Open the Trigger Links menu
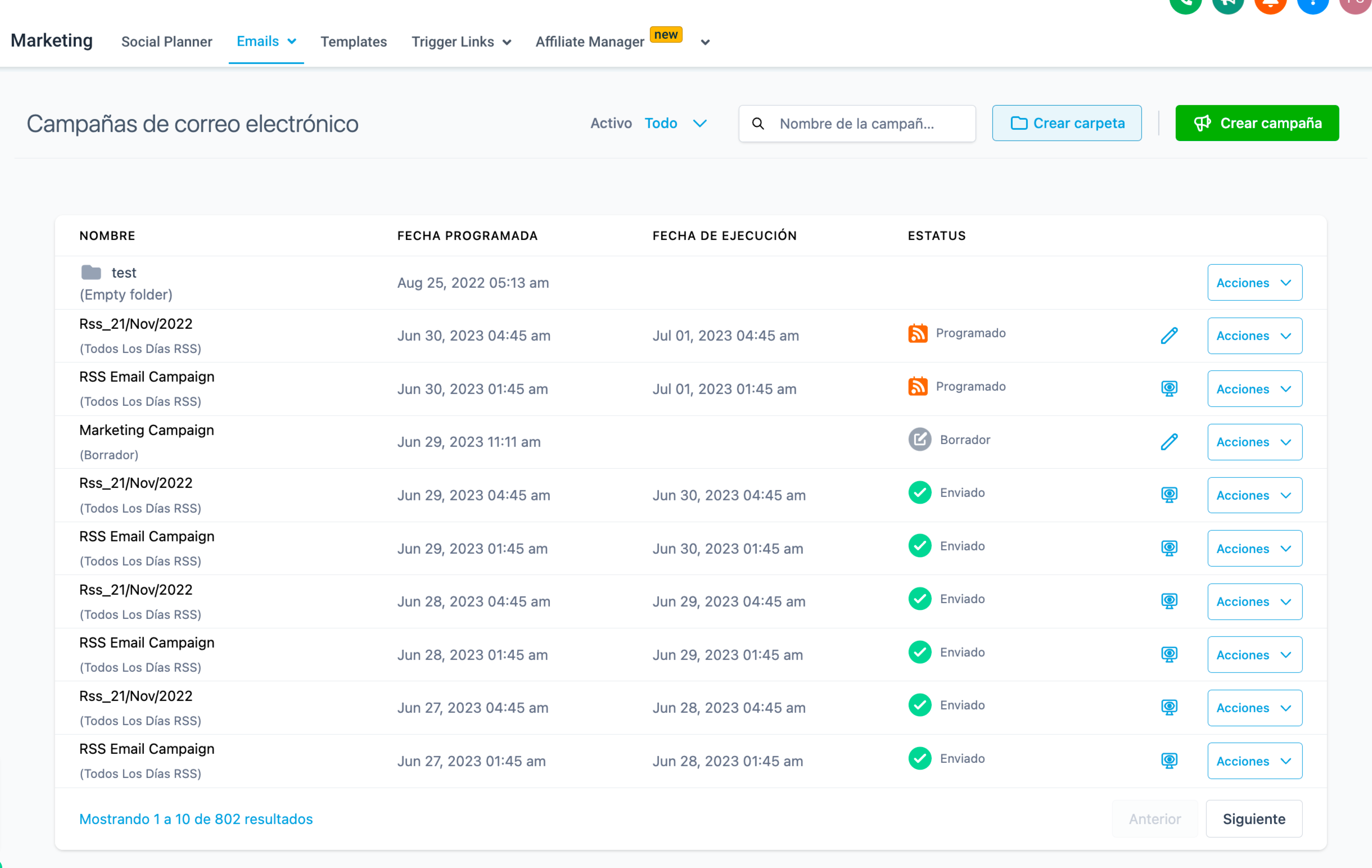 (x=461, y=42)
